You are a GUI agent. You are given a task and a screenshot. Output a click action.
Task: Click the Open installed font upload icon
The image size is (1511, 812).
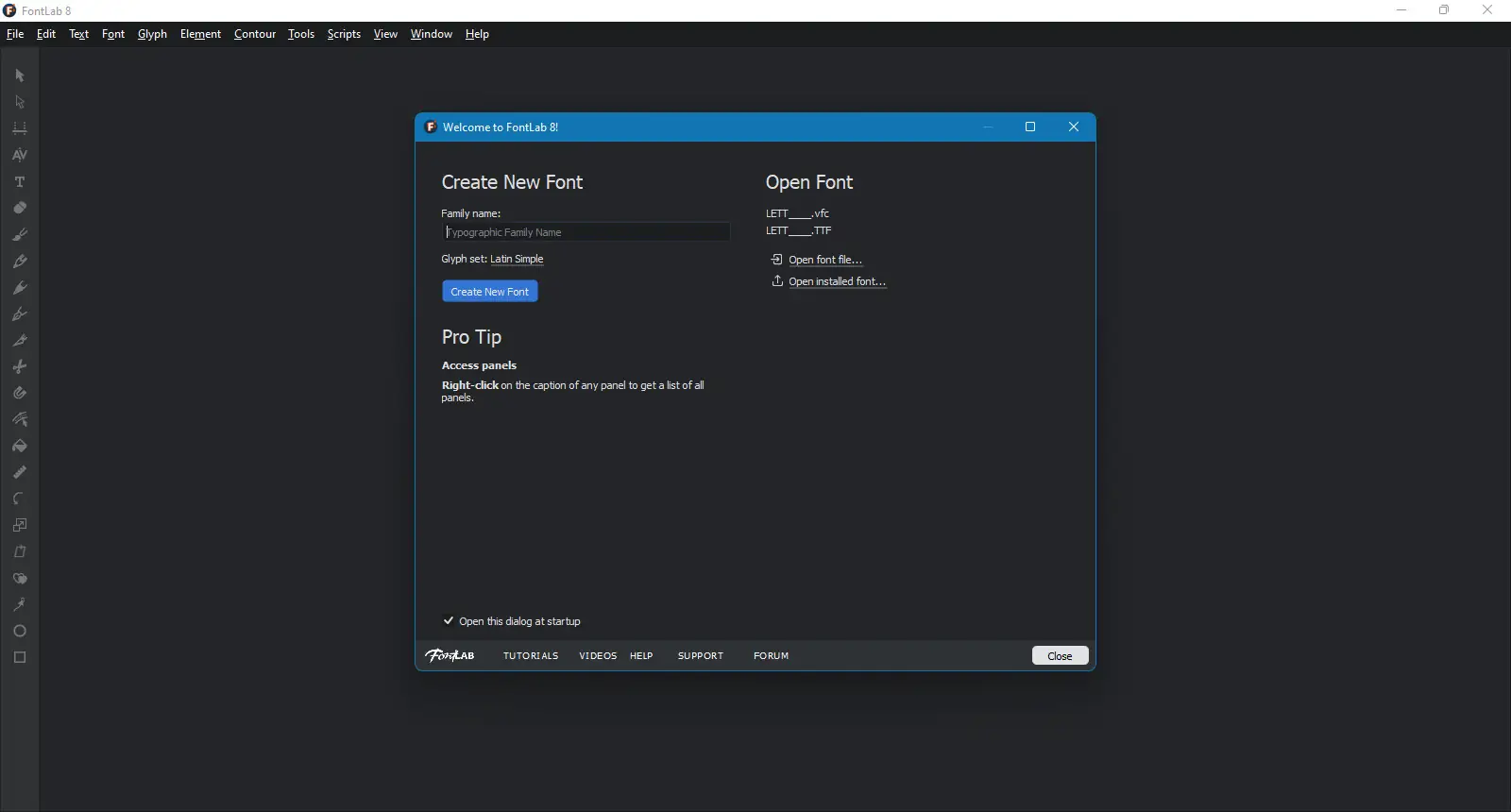pyautogui.click(x=777, y=281)
